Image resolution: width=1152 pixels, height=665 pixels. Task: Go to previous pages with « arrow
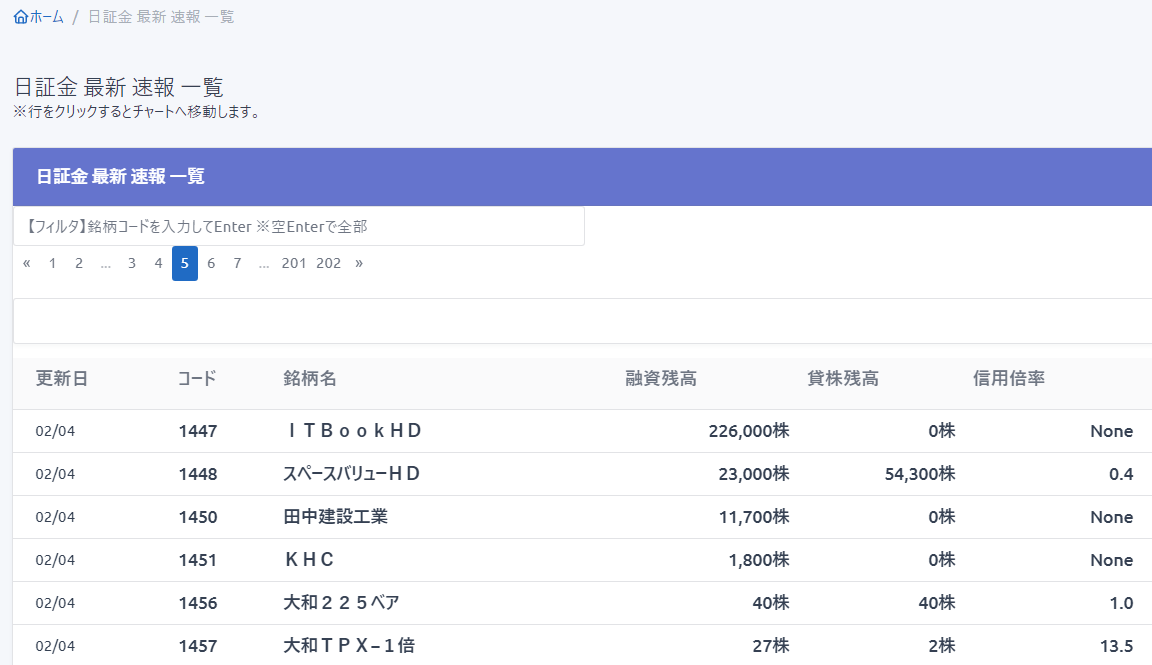coord(27,264)
